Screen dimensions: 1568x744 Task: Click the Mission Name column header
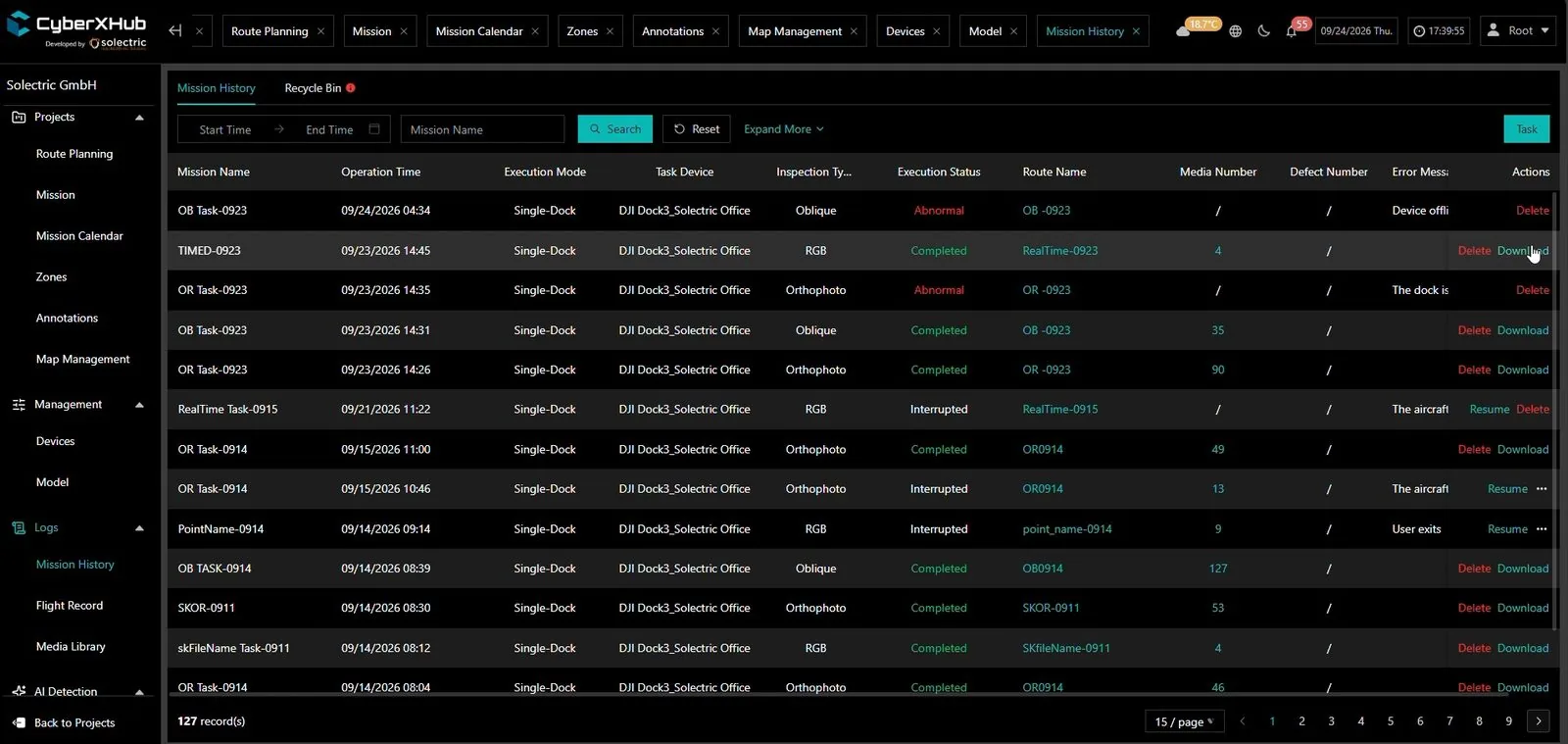[x=214, y=173]
